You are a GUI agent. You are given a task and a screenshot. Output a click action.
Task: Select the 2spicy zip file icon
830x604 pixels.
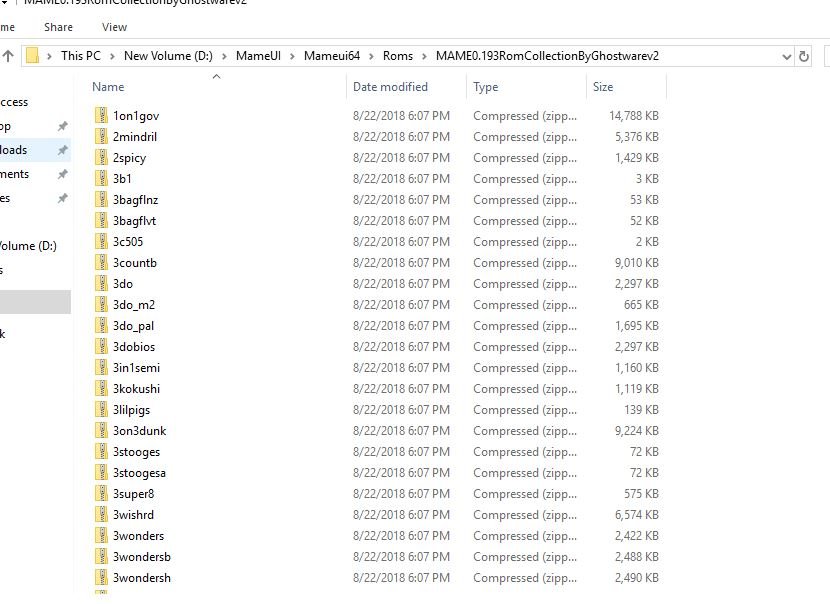pyautogui.click(x=101, y=158)
